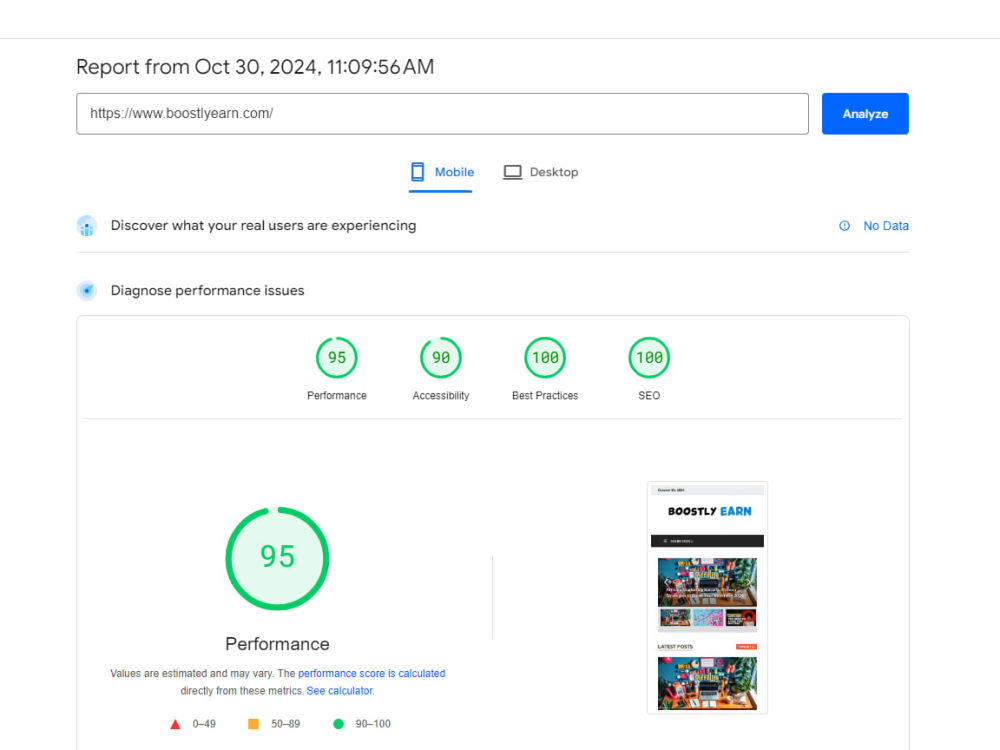Click the Performance label under small gauge
This screenshot has width=1000, height=750.
(337, 395)
